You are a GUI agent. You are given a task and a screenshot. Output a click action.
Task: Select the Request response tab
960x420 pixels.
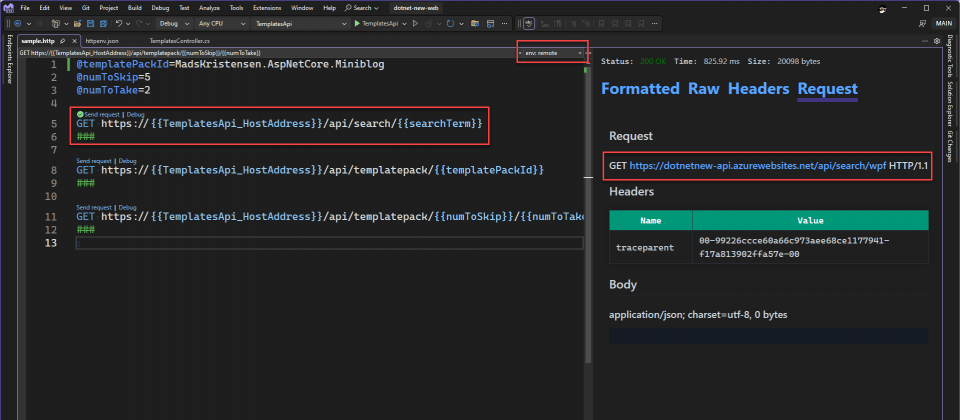[x=827, y=88]
